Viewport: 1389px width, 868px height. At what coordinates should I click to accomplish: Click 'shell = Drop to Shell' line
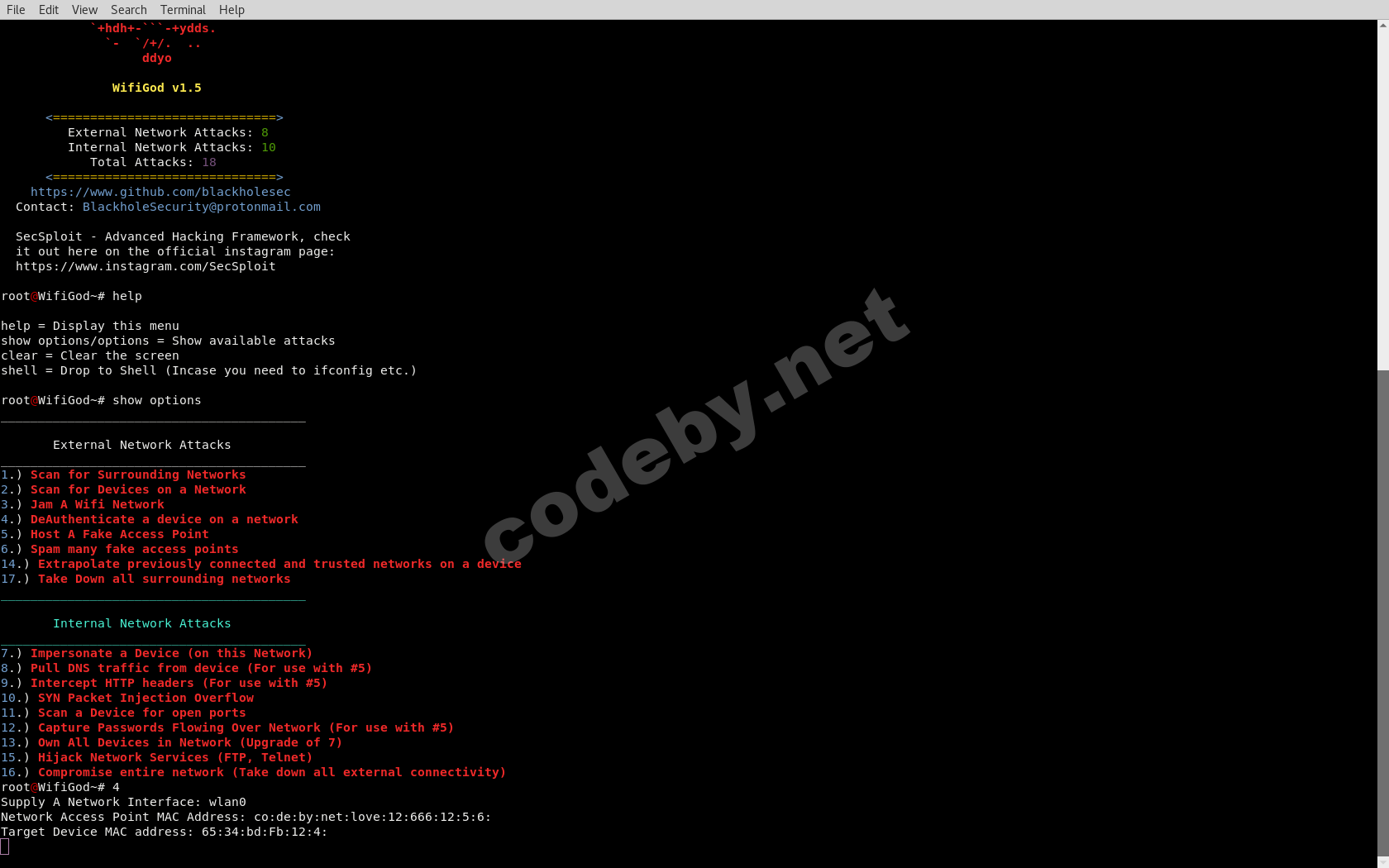[209, 370]
